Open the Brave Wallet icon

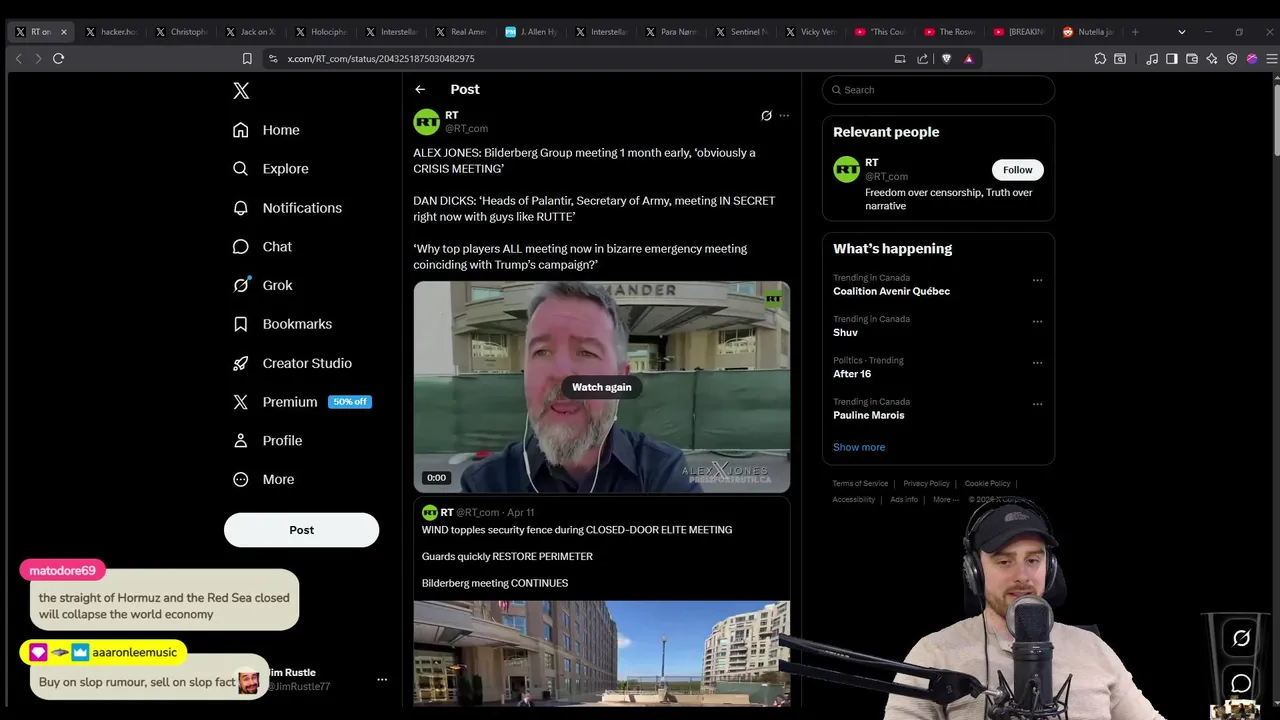pyautogui.click(x=1192, y=59)
